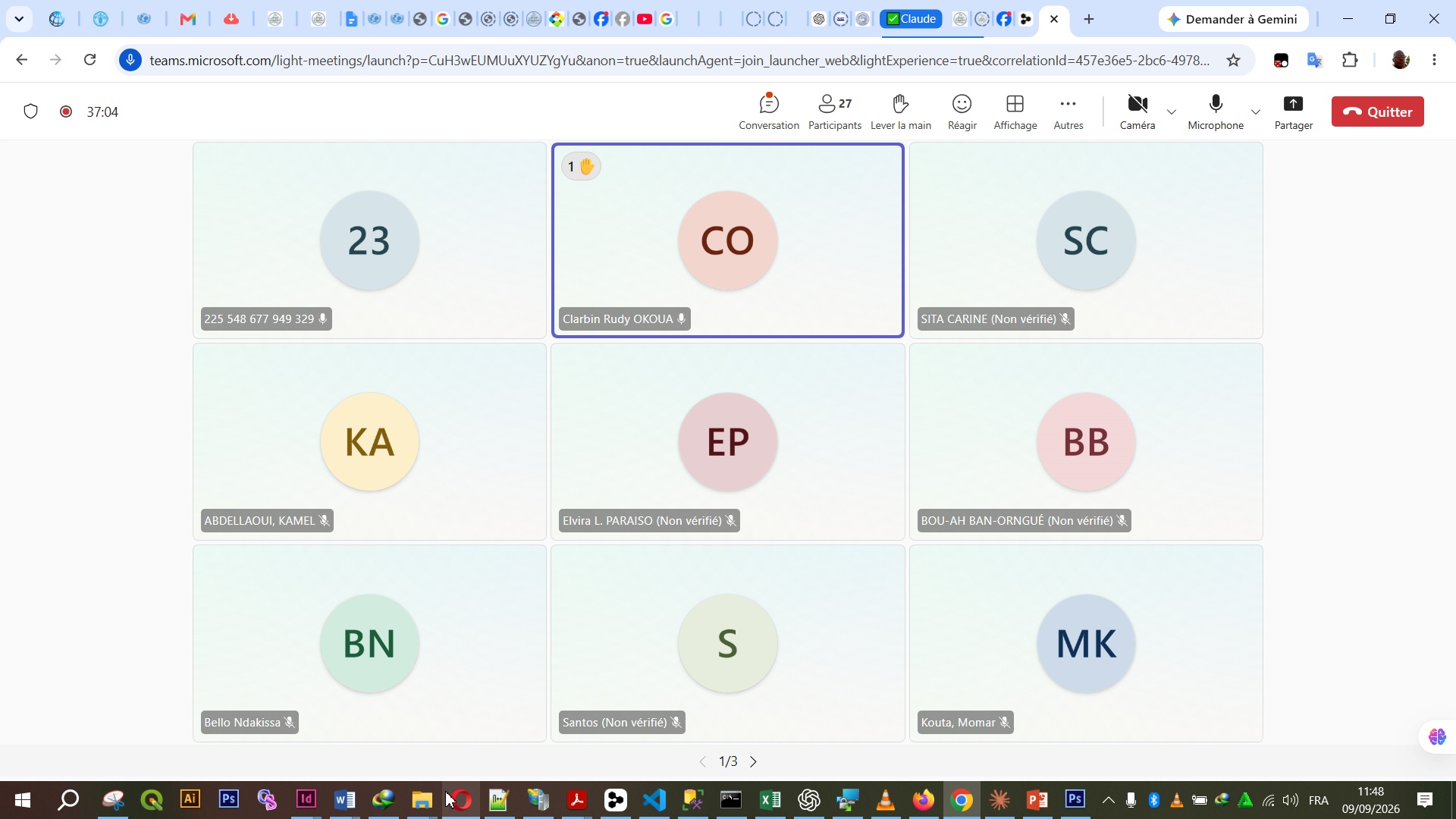Toggle the Caméra on or off
The width and height of the screenshot is (1456, 819).
point(1137,111)
